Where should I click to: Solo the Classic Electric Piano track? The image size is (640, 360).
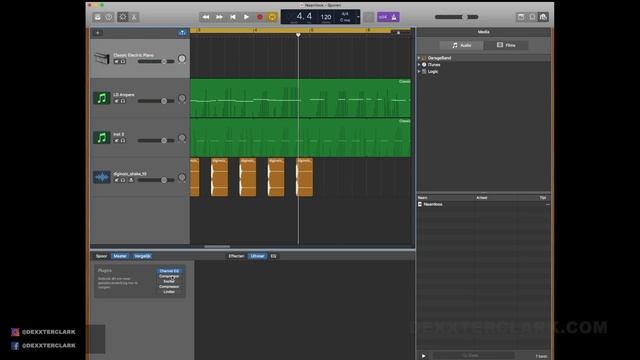point(123,62)
